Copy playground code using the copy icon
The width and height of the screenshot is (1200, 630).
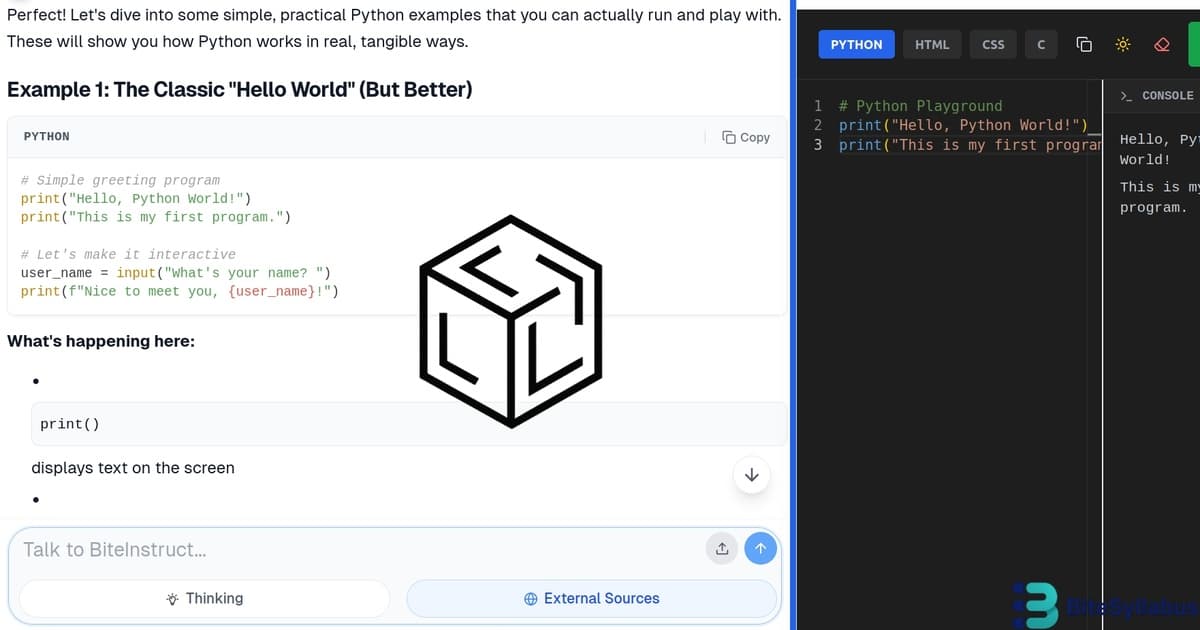[1084, 44]
